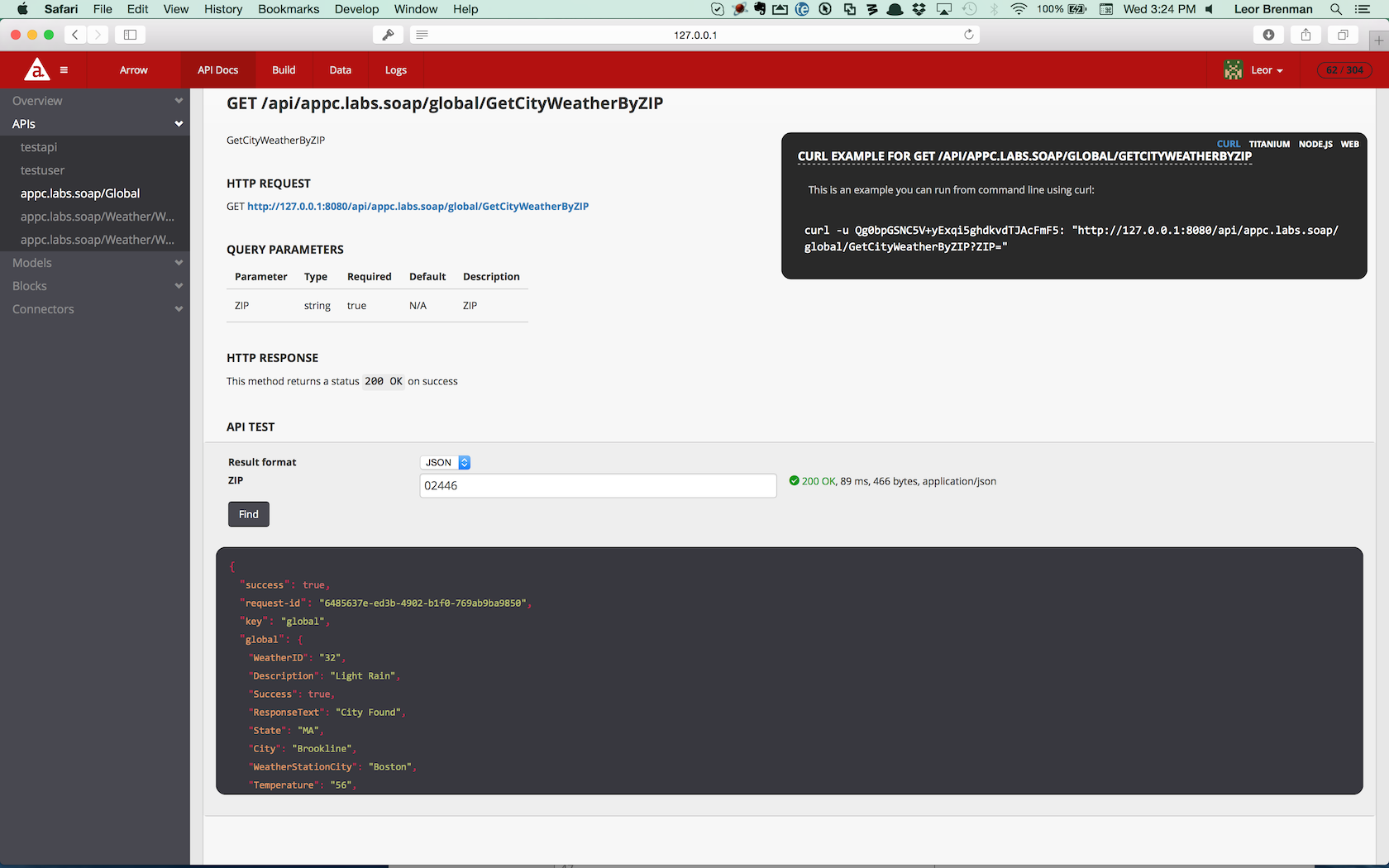Screen dimensions: 1389x868
Task: Click Safari's forward navigation arrow
Action: coord(98,35)
